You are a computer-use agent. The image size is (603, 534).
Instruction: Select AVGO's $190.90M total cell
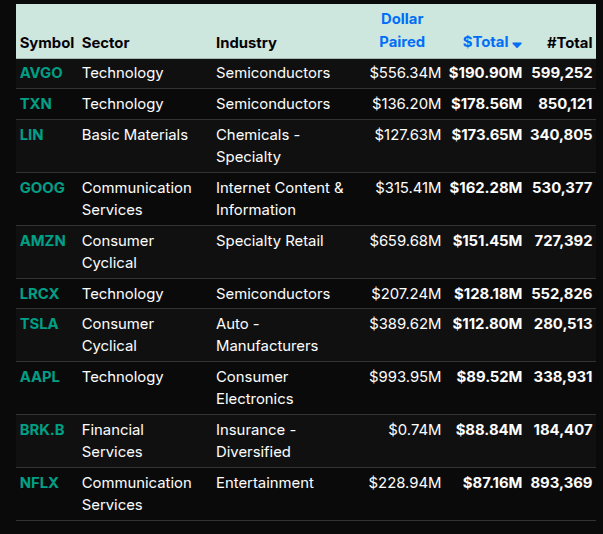click(485, 73)
